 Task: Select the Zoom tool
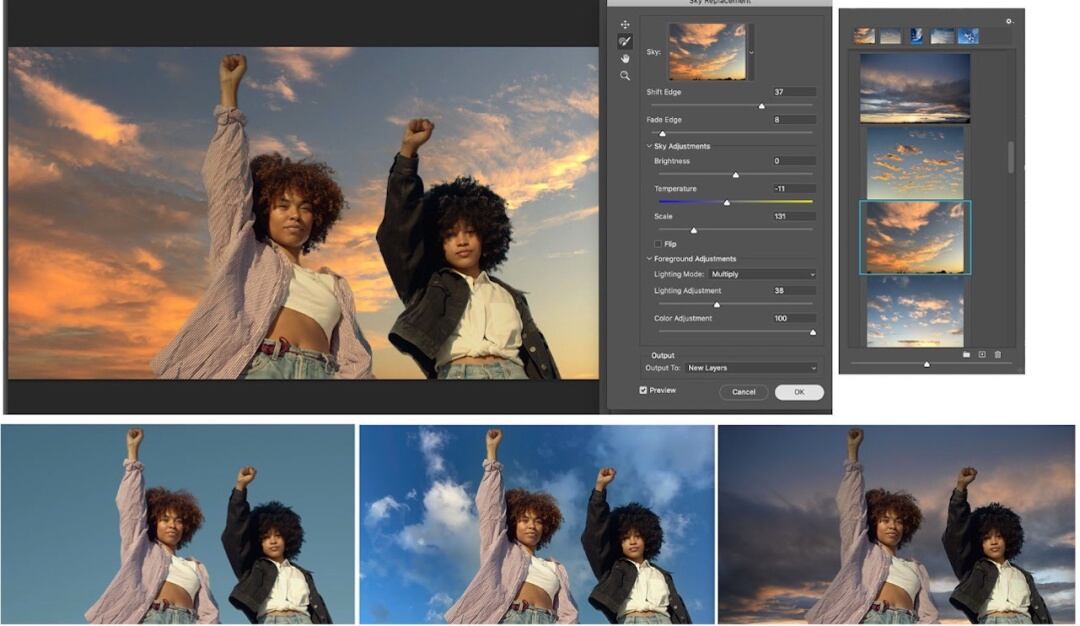(x=625, y=76)
